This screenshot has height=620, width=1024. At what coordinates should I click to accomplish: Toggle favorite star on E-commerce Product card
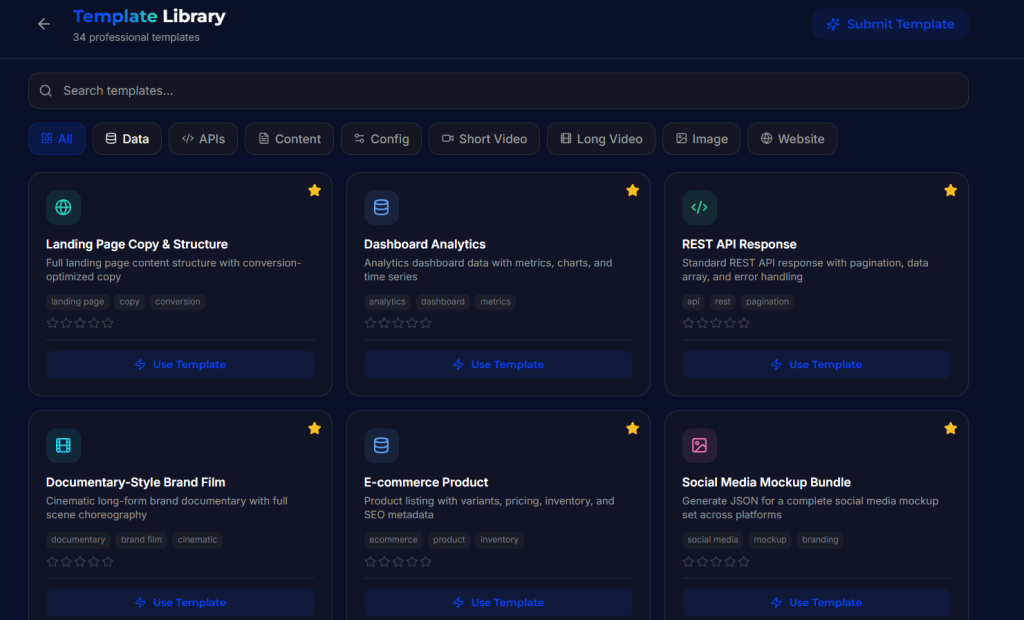pos(632,428)
